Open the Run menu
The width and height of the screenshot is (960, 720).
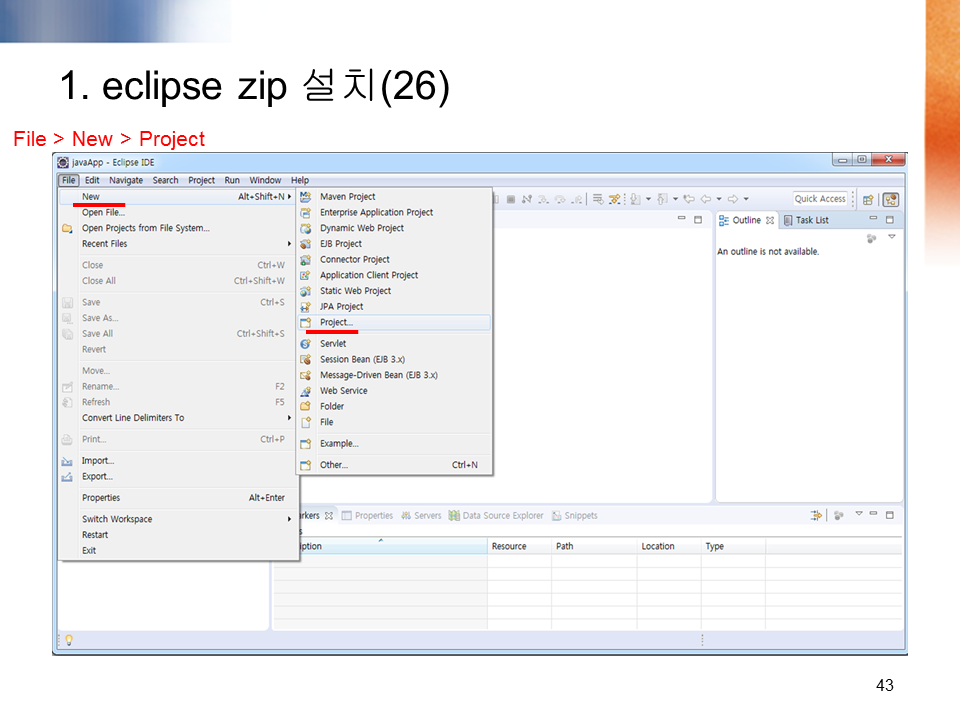[231, 180]
